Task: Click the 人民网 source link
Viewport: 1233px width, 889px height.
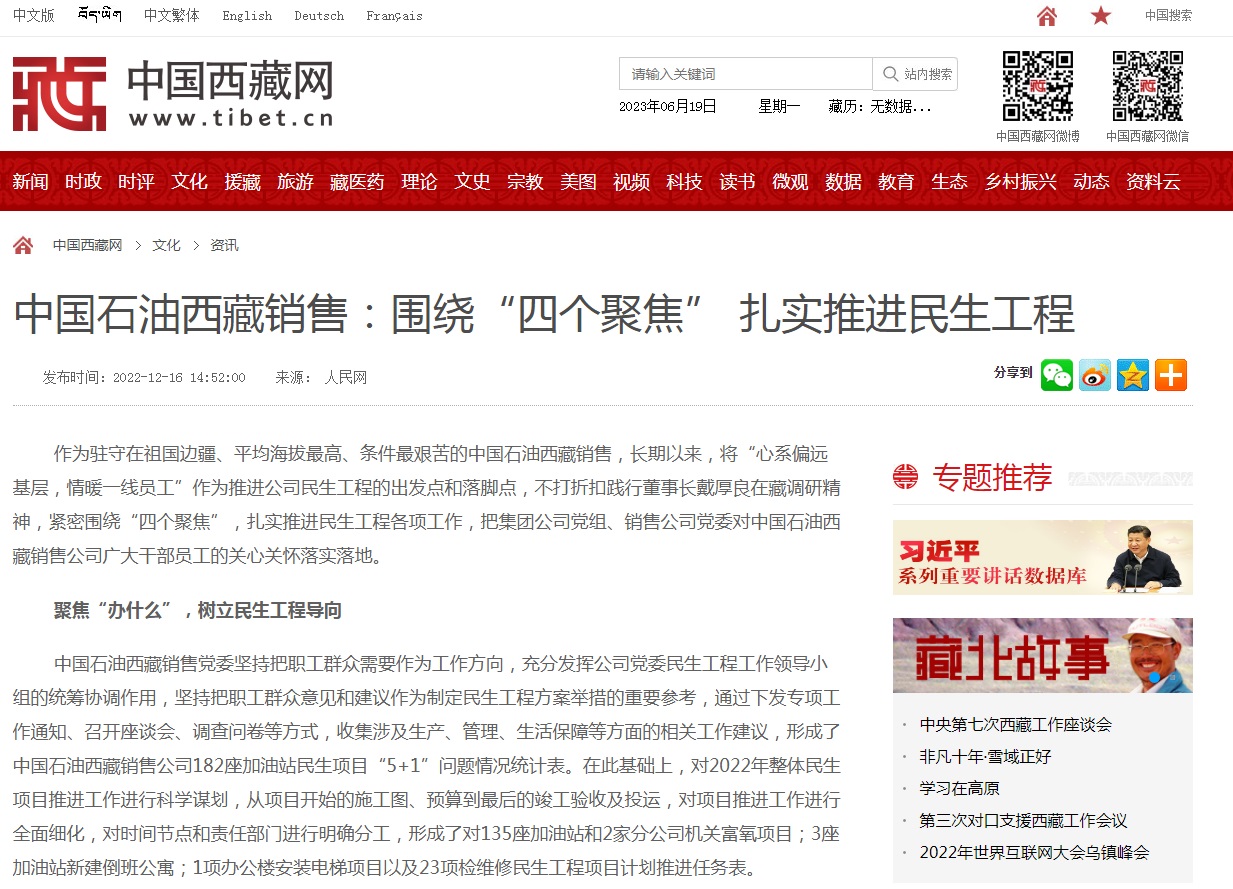Action: [x=346, y=377]
